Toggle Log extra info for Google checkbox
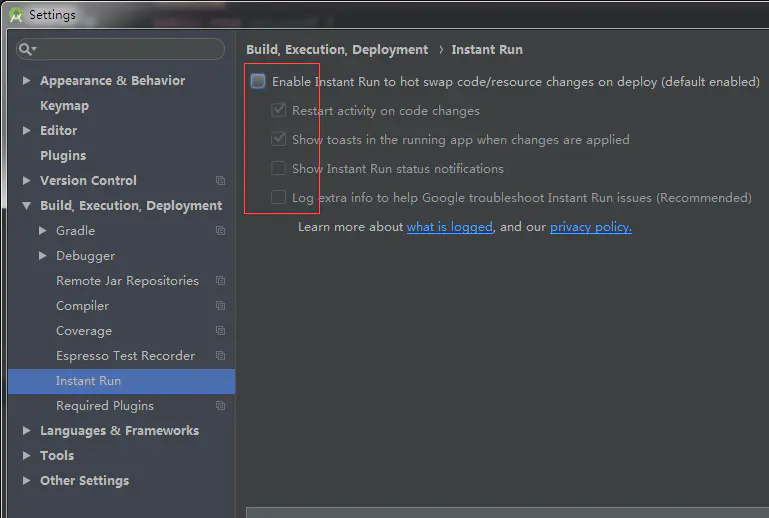Image resolution: width=769 pixels, height=518 pixels. 278,197
